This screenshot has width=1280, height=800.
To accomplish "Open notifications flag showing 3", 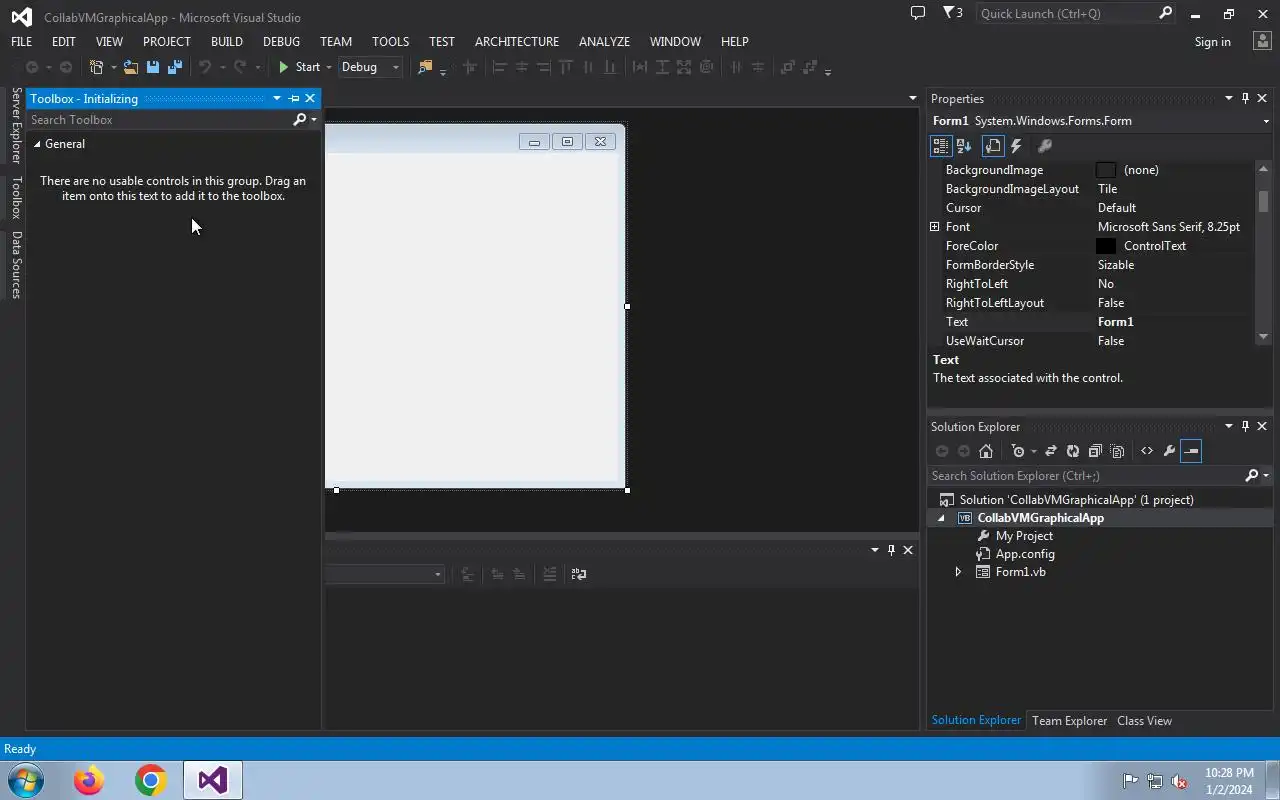I will tap(953, 13).
